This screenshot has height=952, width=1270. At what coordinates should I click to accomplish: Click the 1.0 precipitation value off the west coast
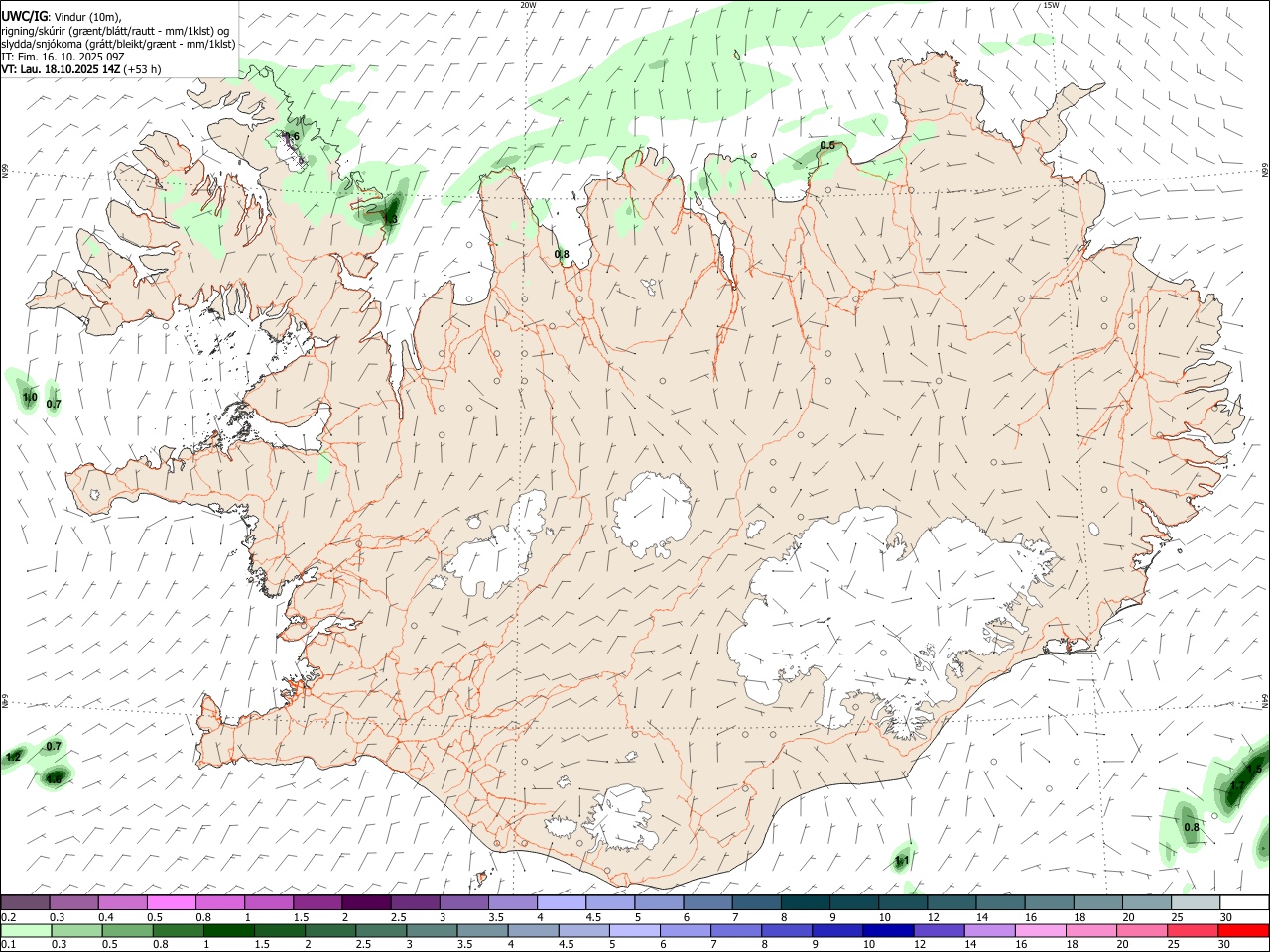[x=30, y=398]
